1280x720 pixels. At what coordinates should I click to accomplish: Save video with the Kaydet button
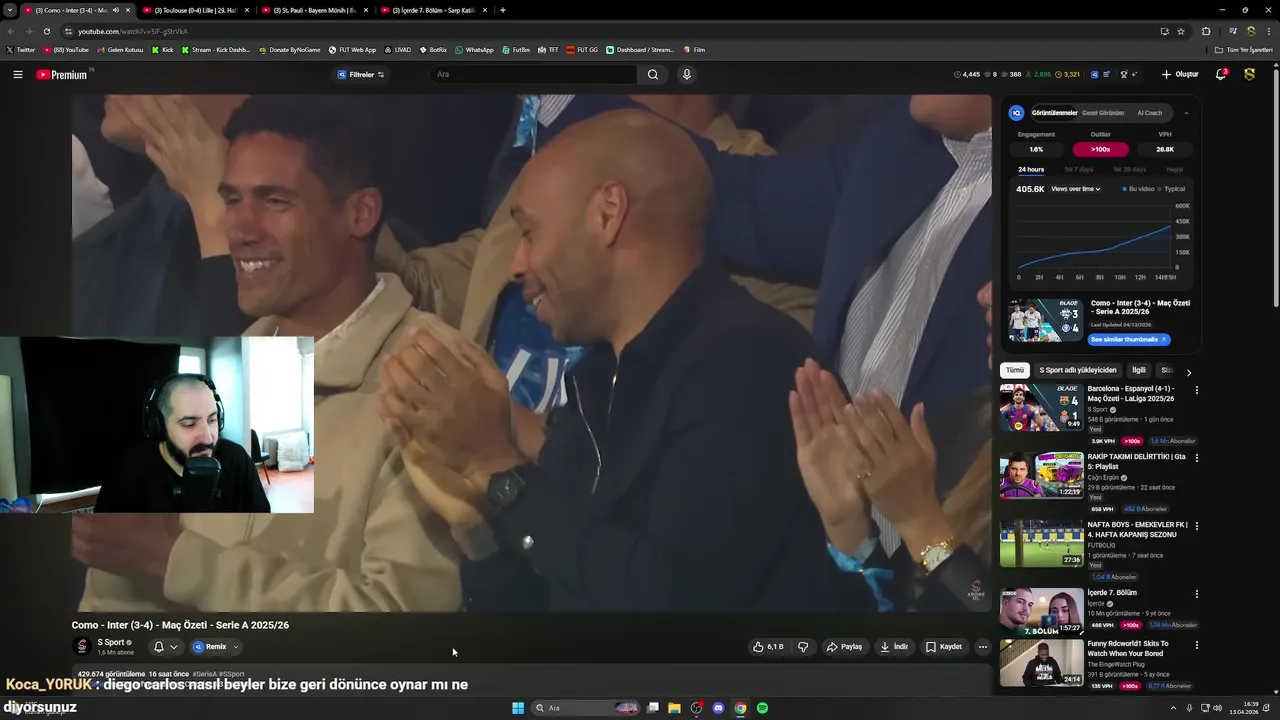click(x=944, y=647)
